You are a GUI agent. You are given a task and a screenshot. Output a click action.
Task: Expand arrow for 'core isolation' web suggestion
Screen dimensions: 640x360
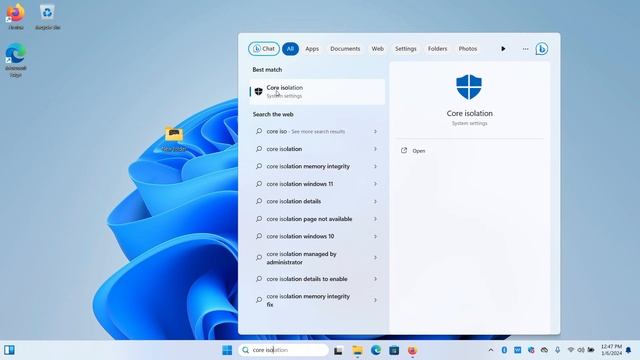point(375,149)
